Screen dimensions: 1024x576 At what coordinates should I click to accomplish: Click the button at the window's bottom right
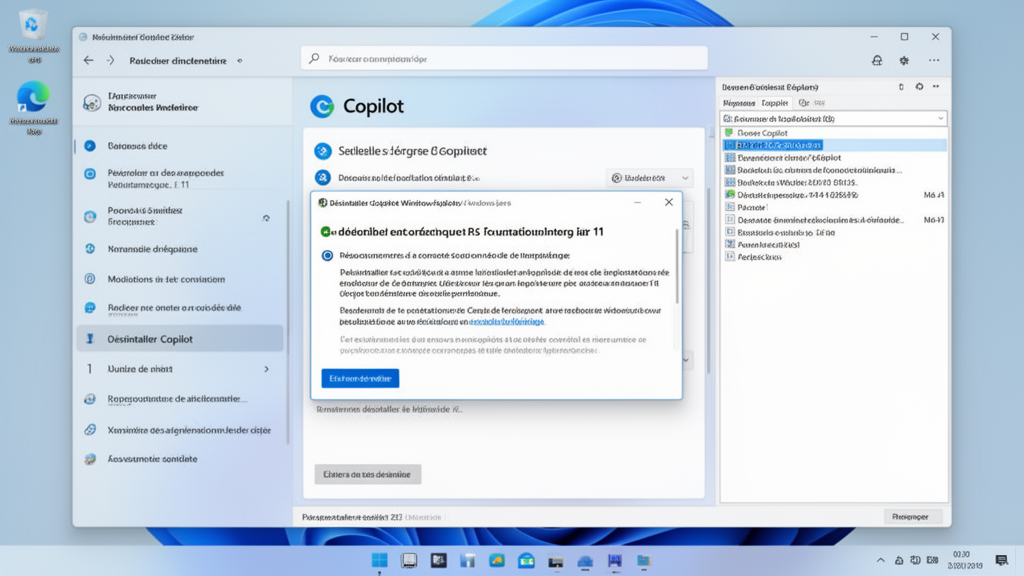[913, 517]
